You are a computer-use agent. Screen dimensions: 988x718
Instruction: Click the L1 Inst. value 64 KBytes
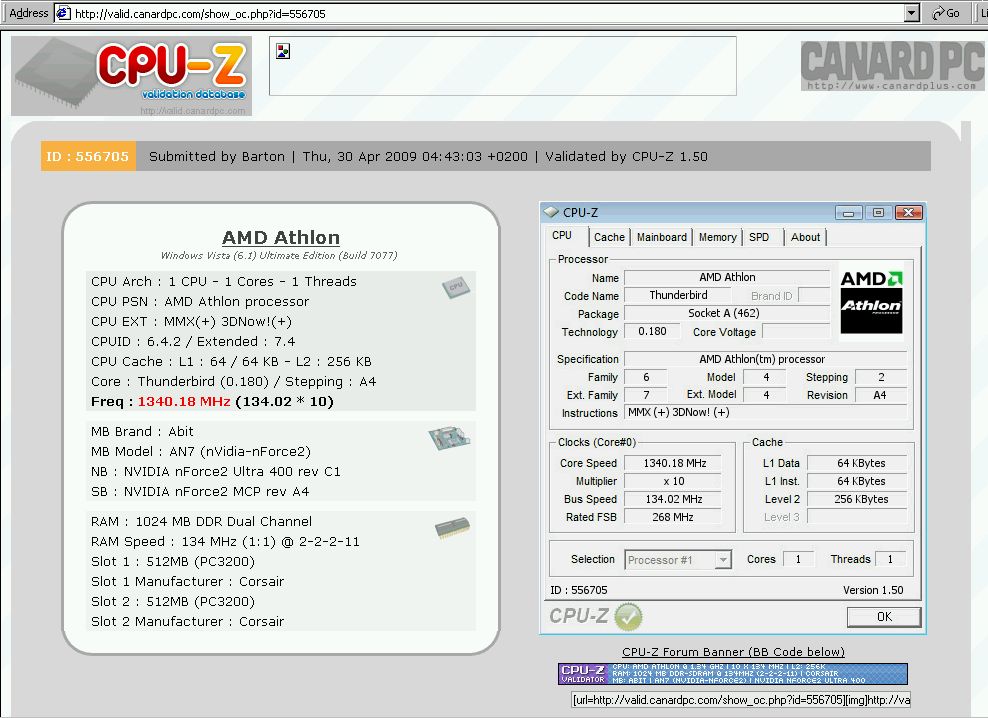click(858, 481)
